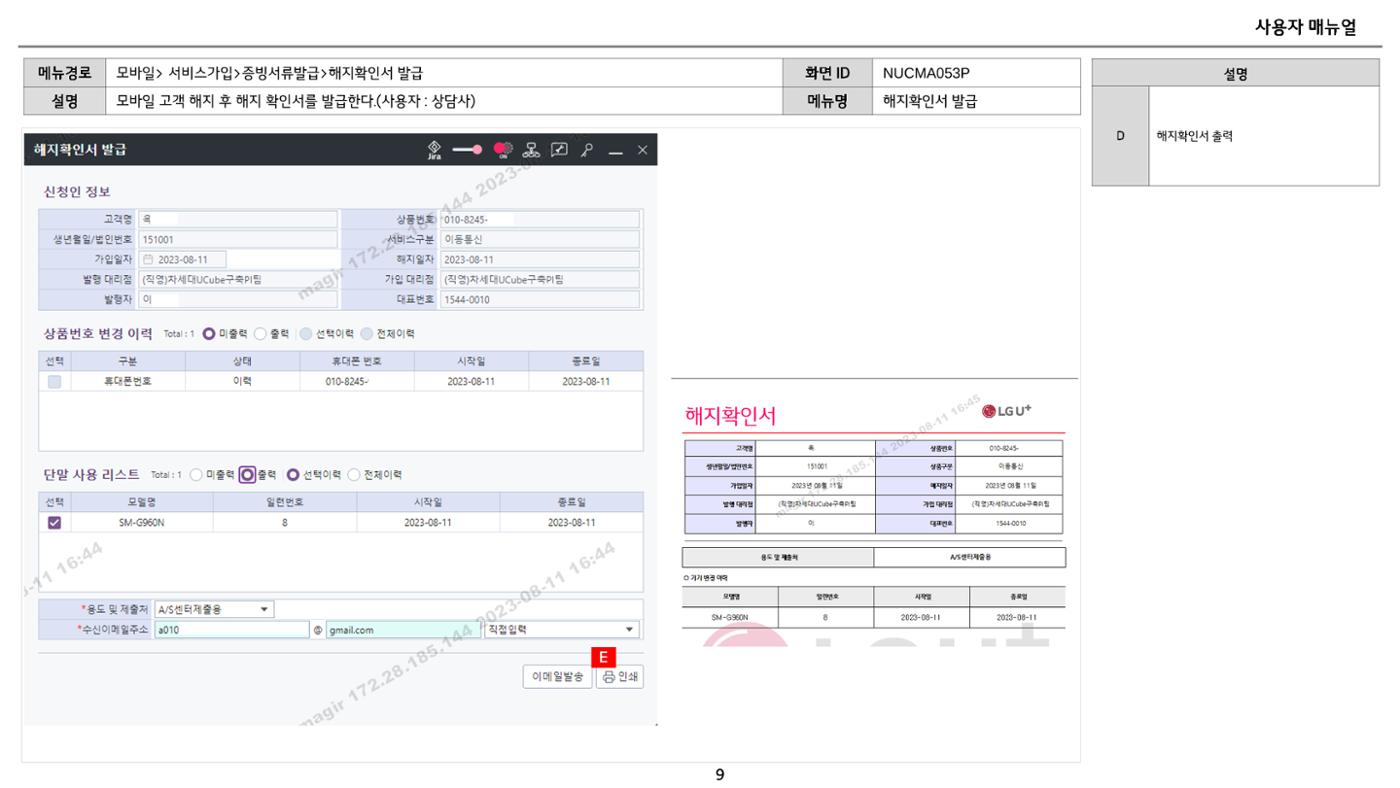Click the 인쇄 print button
This screenshot has width=1400, height=788.
620,677
